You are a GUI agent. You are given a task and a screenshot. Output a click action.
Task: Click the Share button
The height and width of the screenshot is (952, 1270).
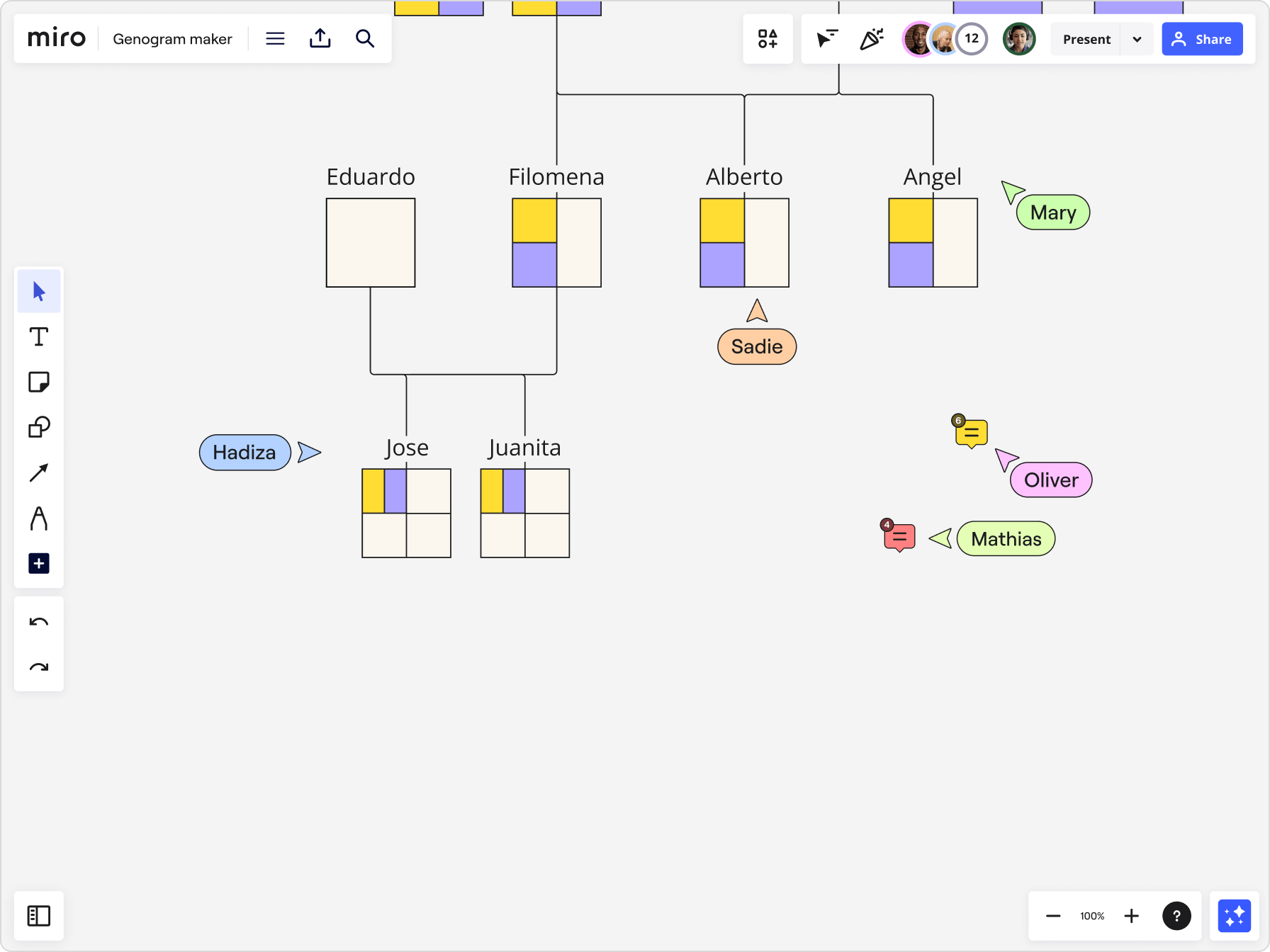[1202, 39]
